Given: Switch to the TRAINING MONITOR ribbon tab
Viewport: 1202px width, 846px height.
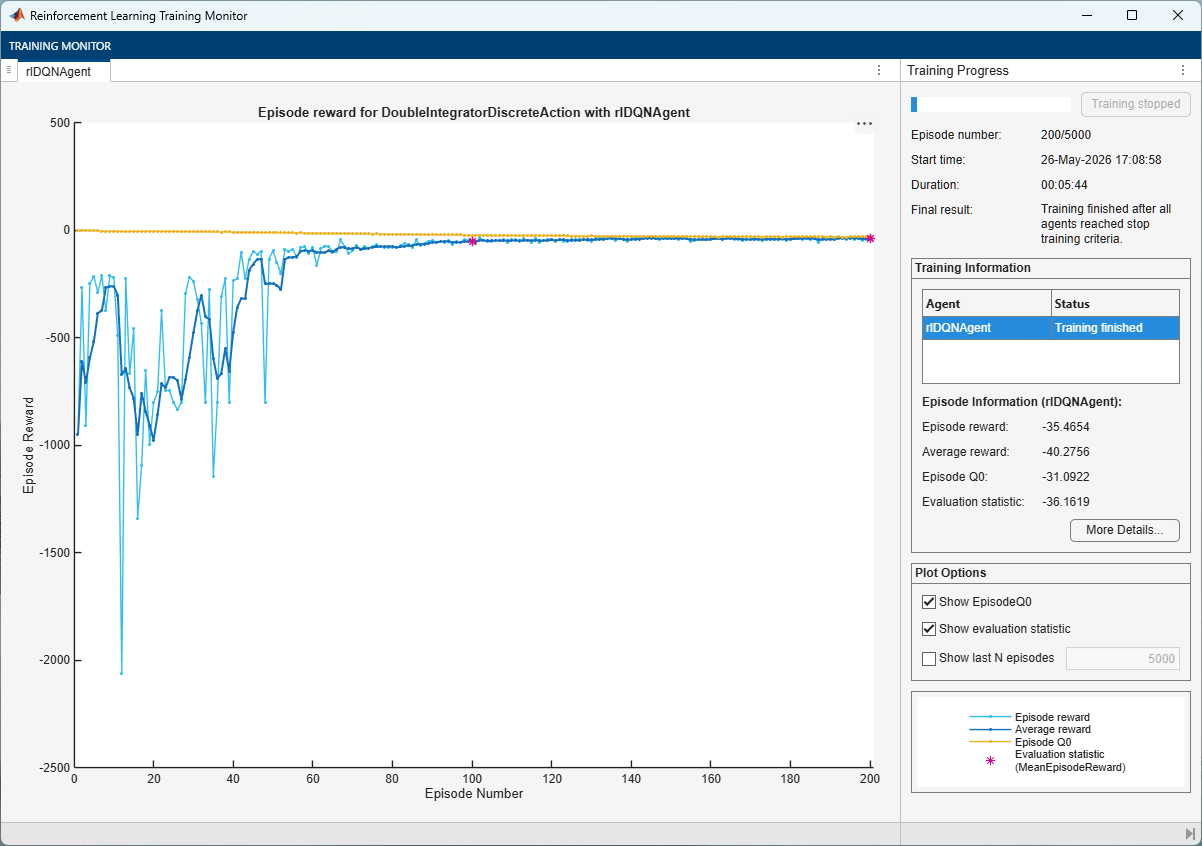Looking at the screenshot, I should (60, 46).
